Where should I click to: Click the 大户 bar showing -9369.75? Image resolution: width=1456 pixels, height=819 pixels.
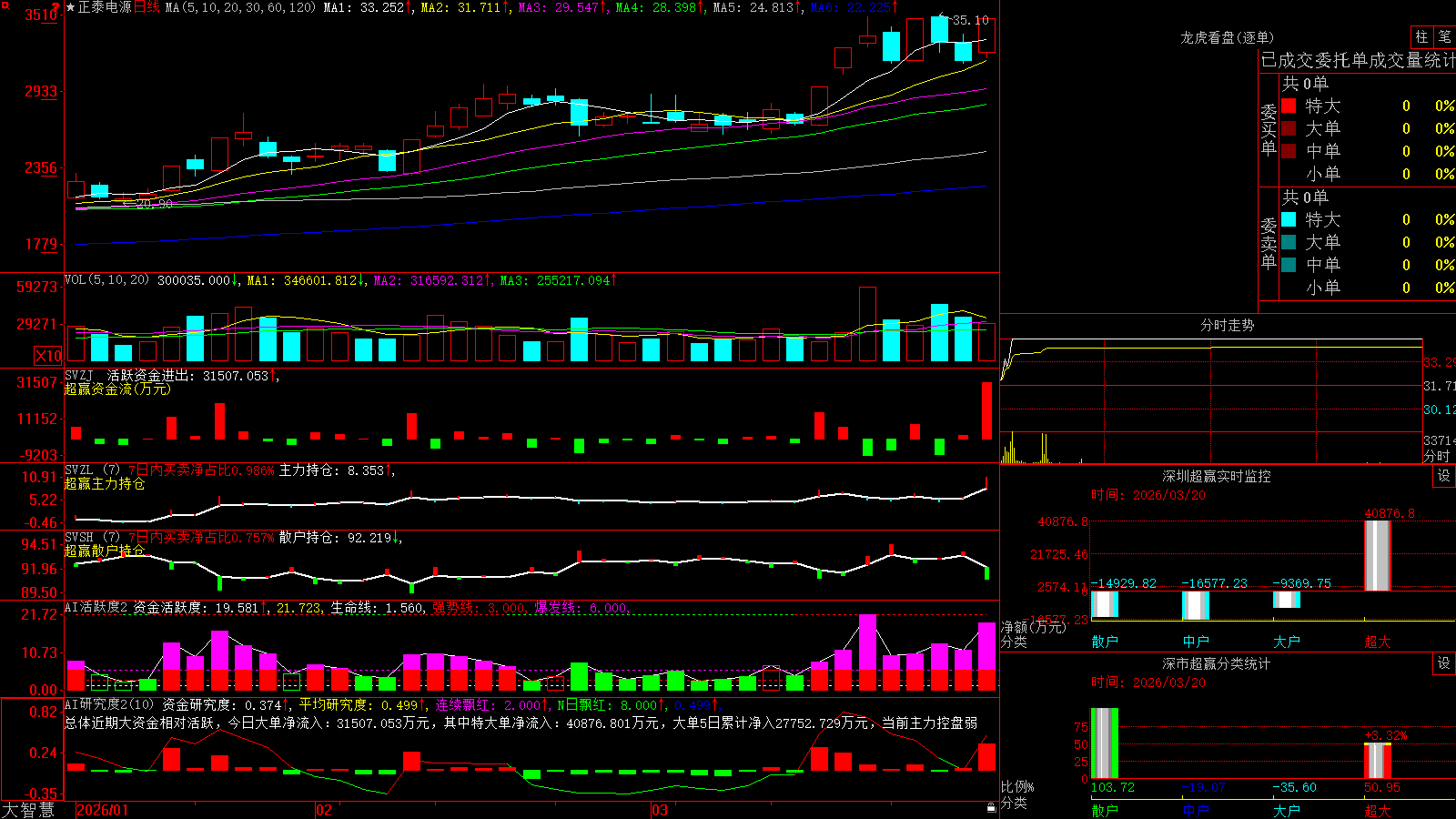click(x=1287, y=599)
